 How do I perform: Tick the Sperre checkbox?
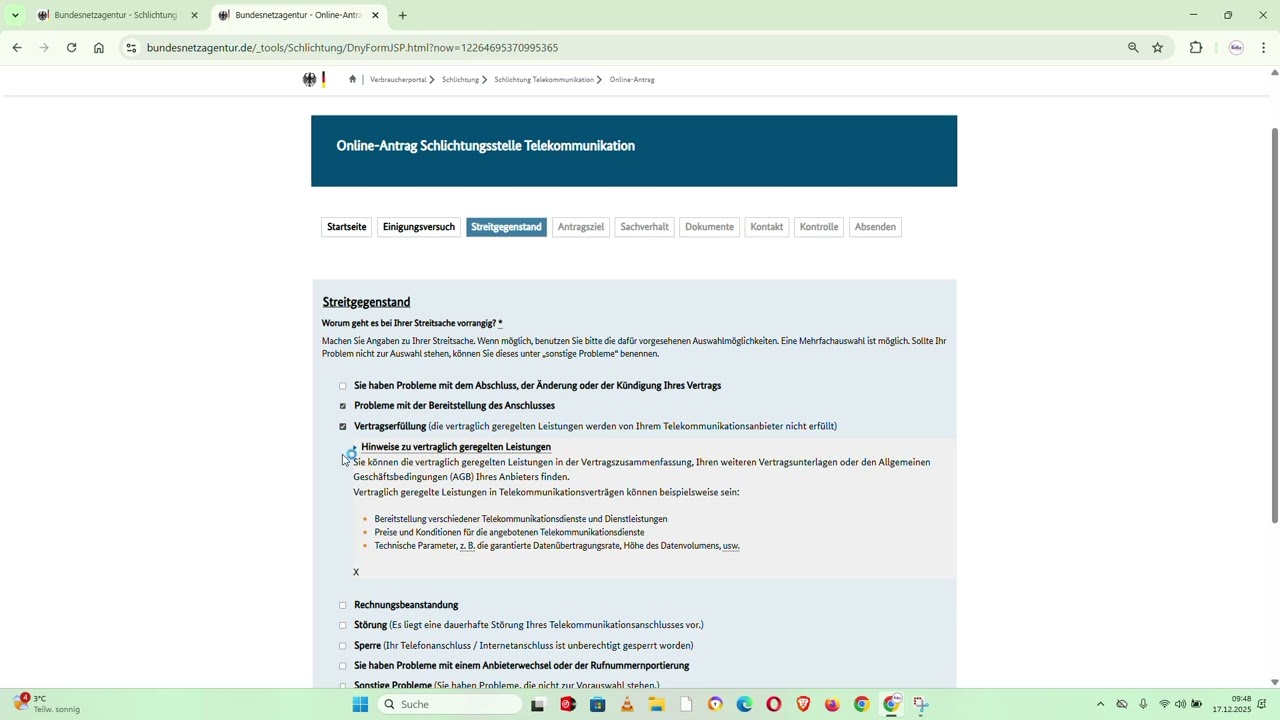point(342,646)
